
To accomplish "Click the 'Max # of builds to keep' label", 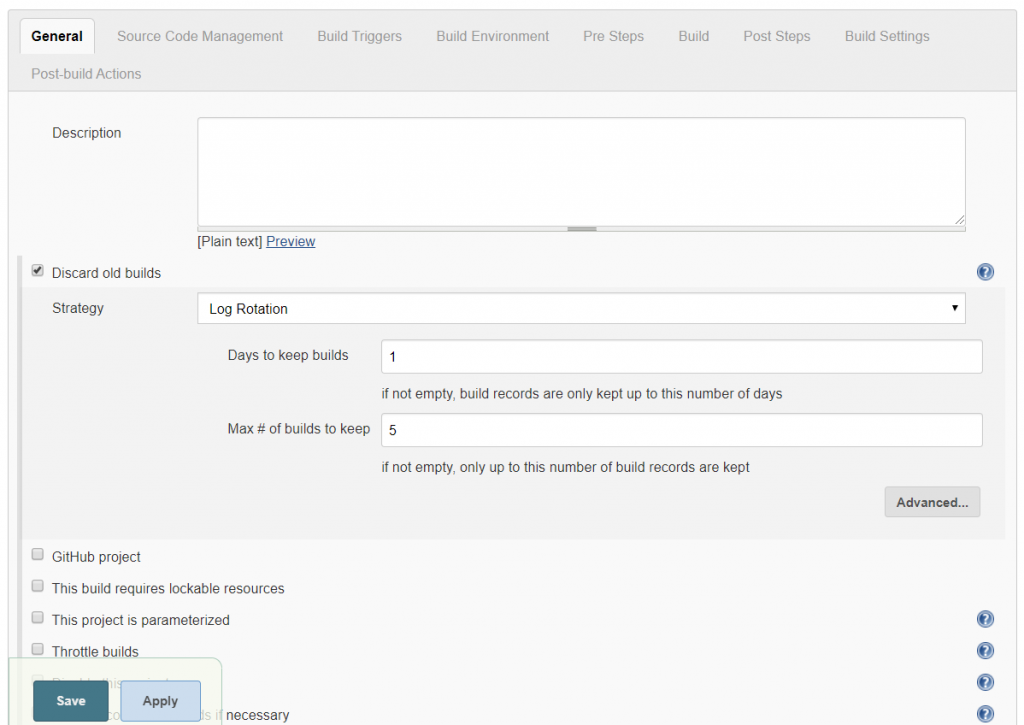I will pyautogui.click(x=298, y=429).
